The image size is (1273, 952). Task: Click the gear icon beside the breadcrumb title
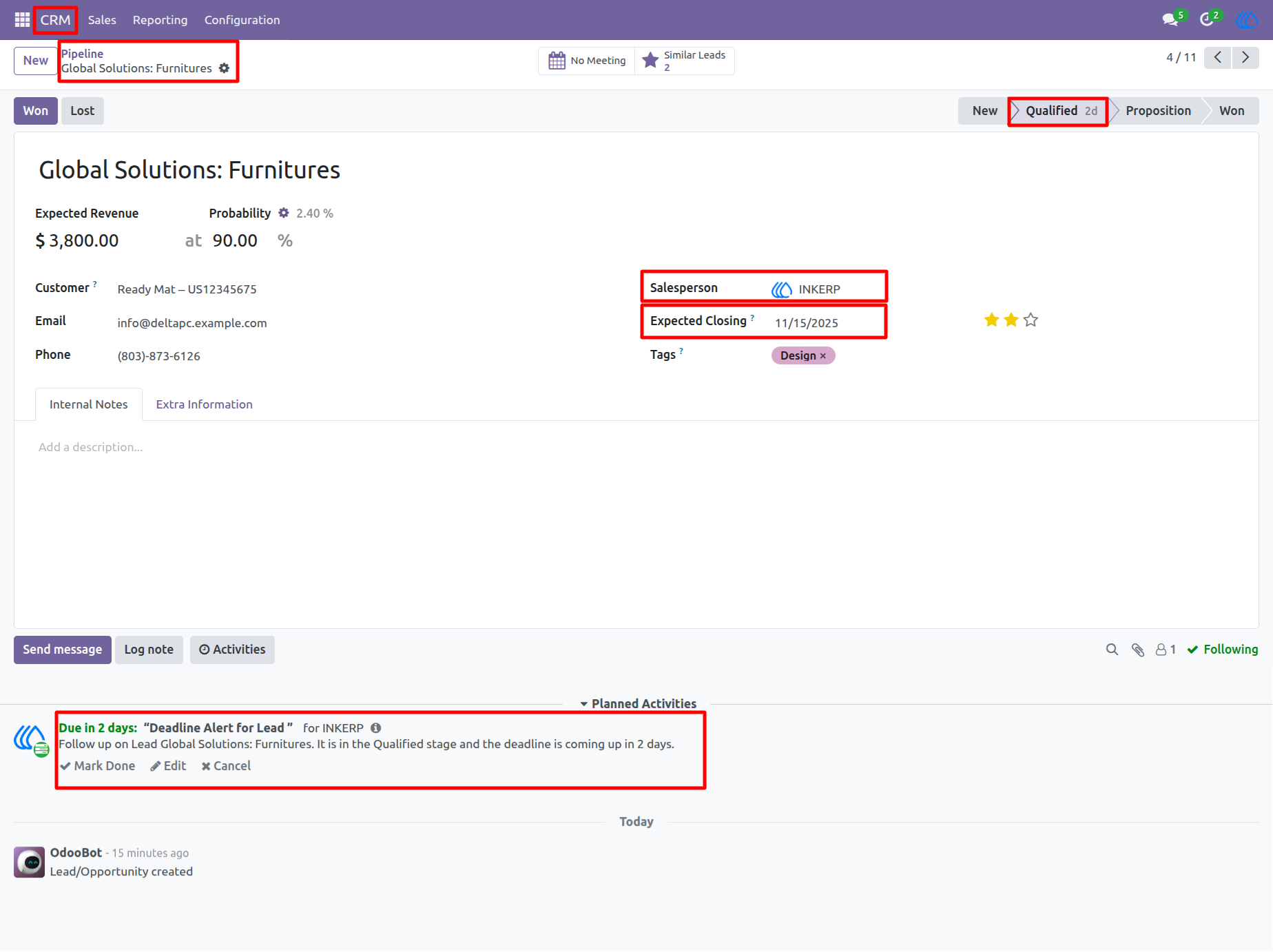point(224,68)
